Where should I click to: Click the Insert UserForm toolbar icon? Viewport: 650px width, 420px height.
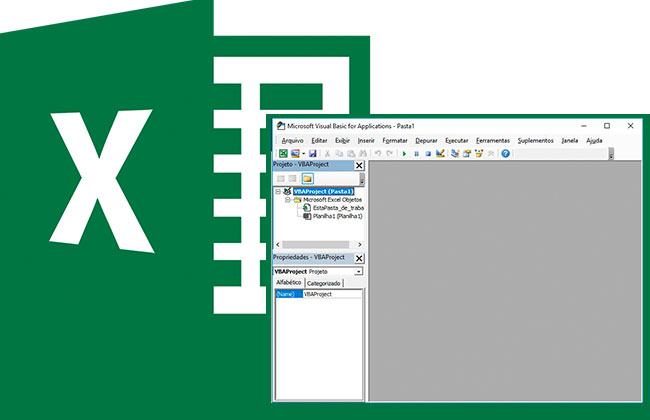coord(295,154)
